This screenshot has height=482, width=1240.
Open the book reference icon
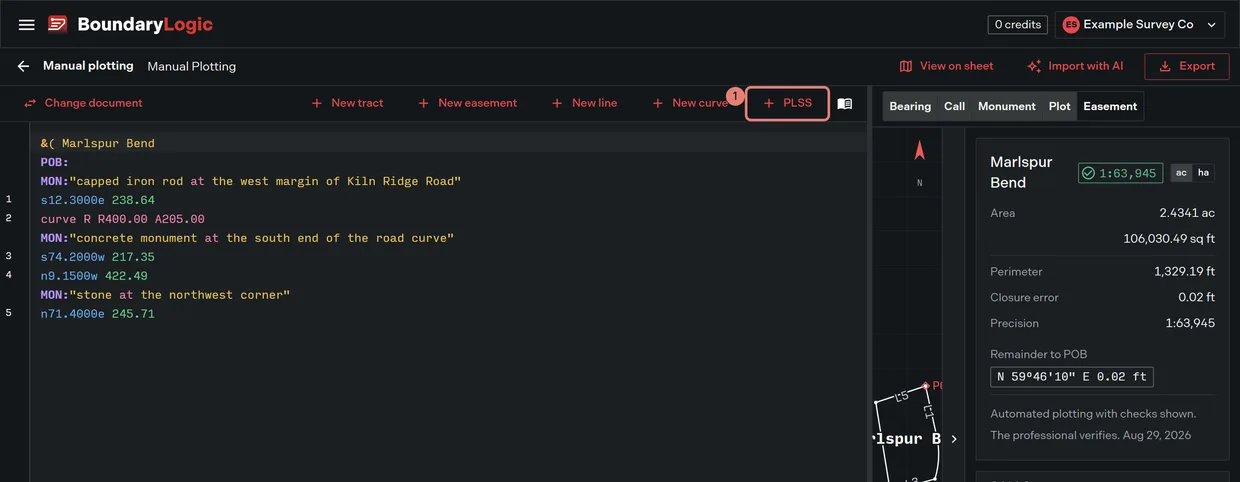[x=845, y=103]
